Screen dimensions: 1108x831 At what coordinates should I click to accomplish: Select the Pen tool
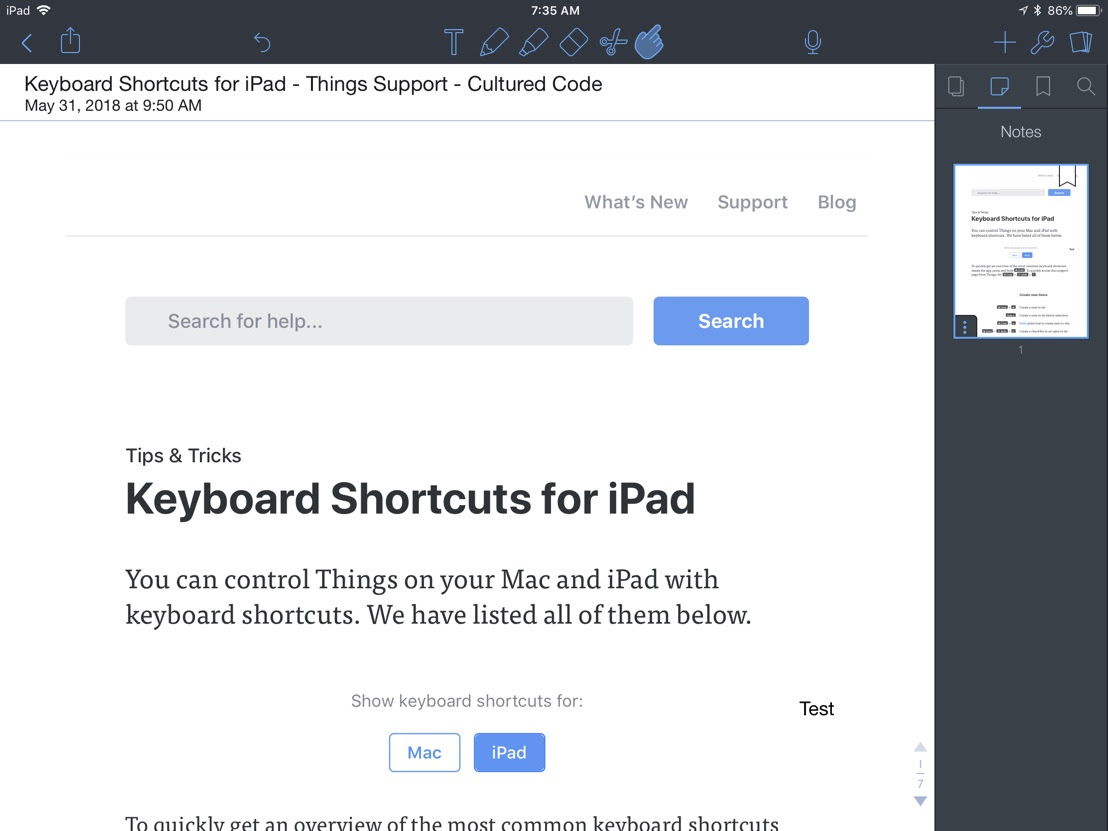point(493,42)
